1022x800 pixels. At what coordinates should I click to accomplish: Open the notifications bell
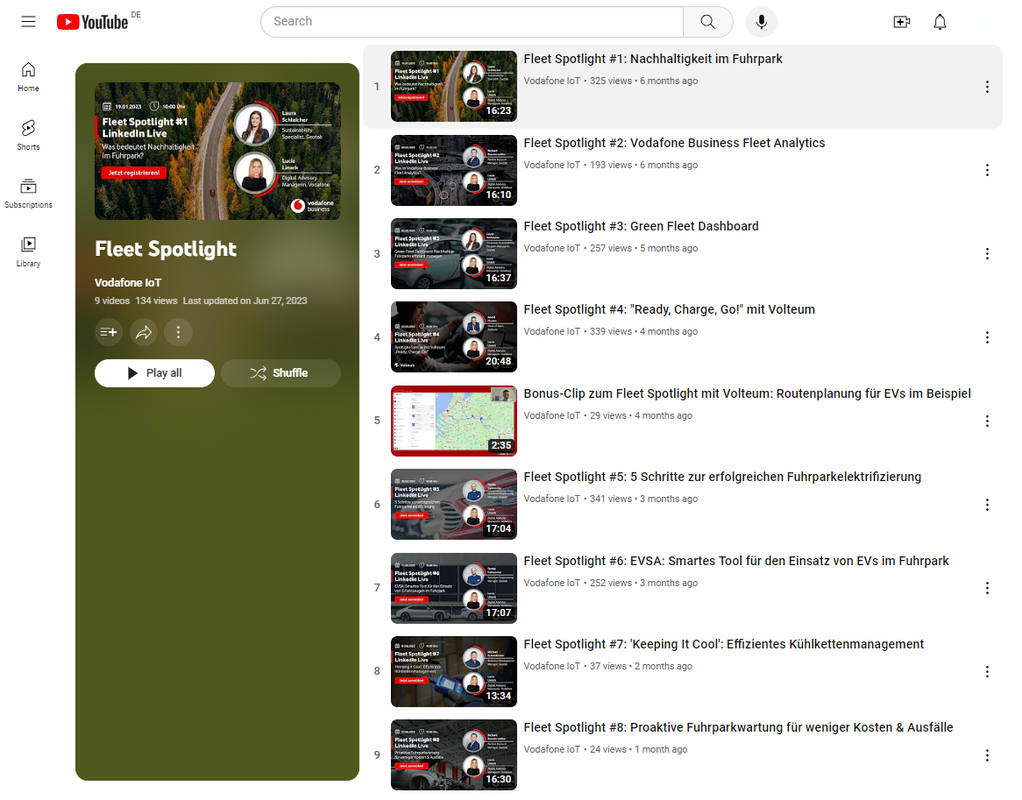pos(940,22)
